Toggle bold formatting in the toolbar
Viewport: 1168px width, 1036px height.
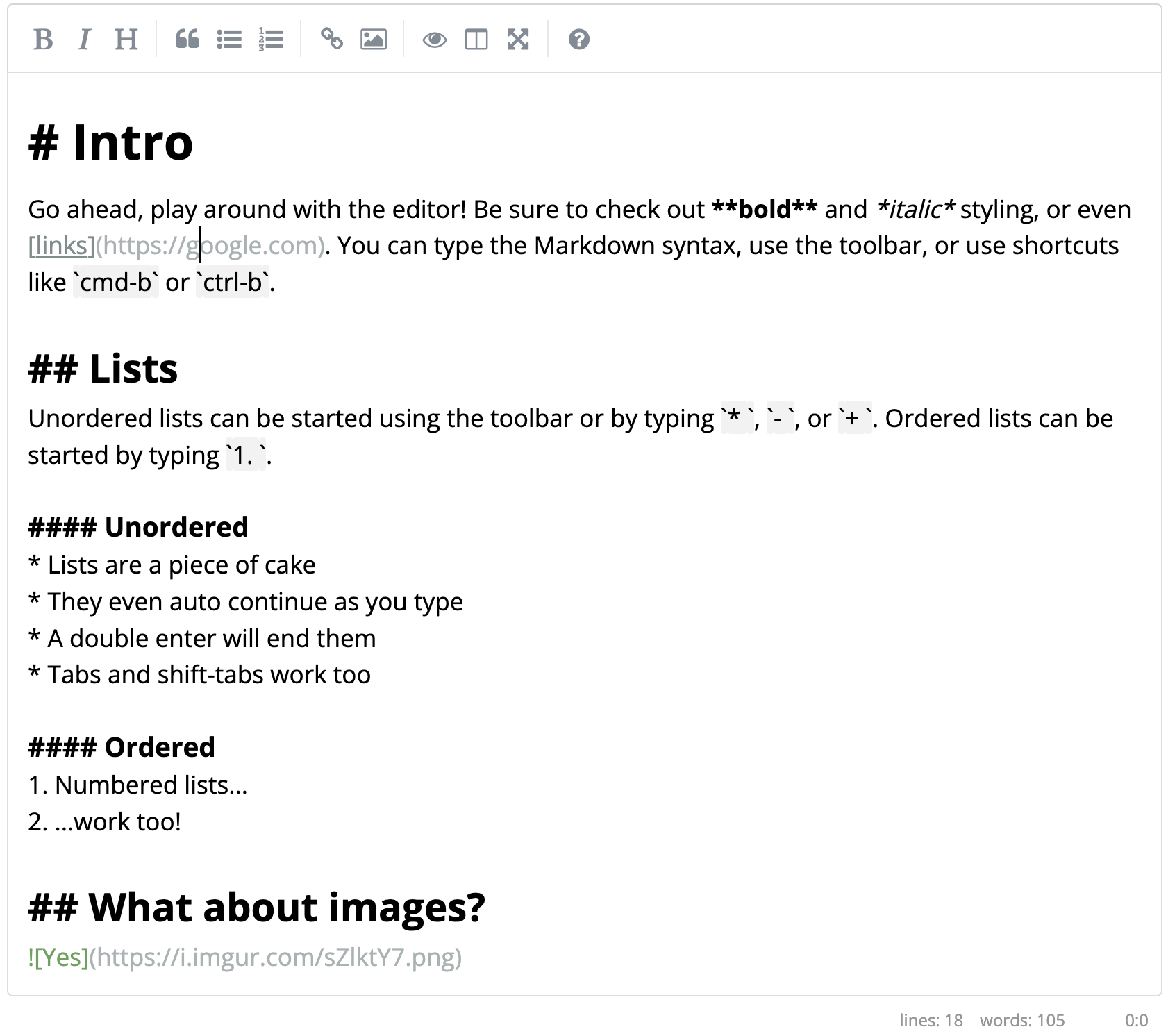(43, 40)
